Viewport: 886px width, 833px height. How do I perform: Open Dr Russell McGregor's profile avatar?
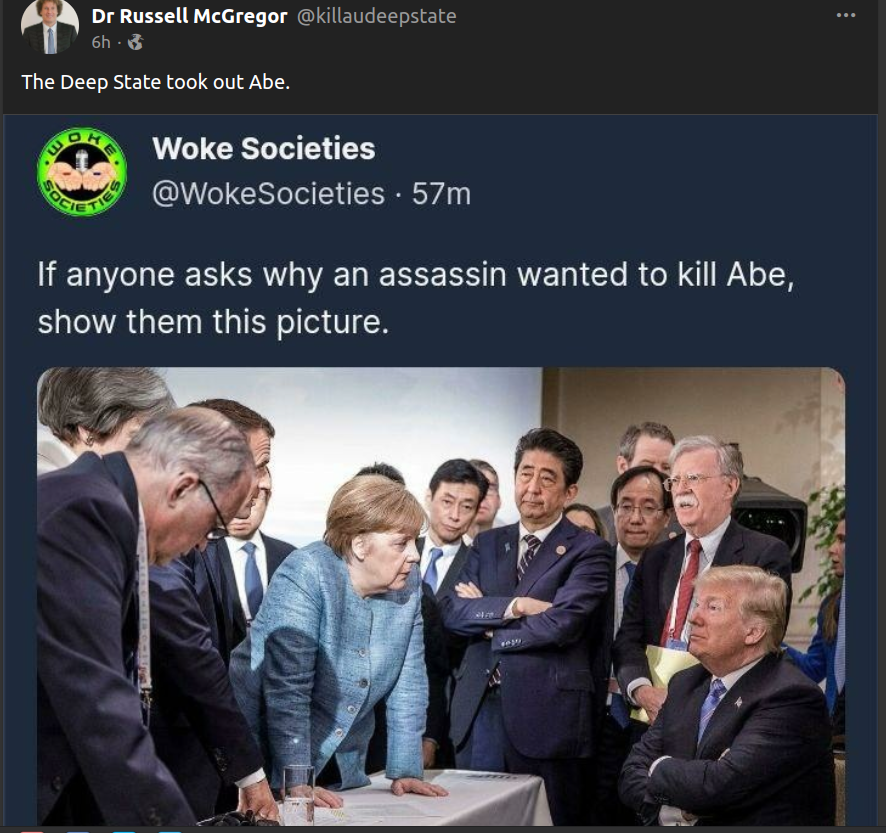pyautogui.click(x=50, y=26)
